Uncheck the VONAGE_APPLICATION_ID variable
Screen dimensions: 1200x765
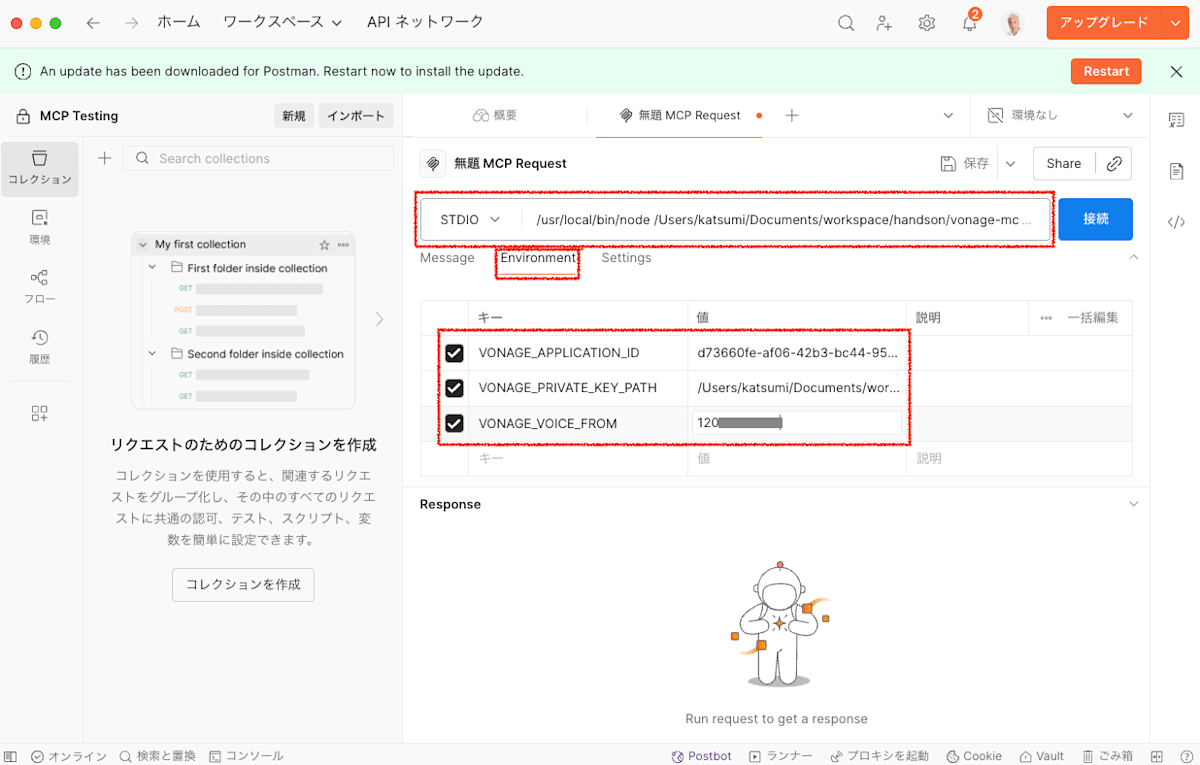coord(454,353)
